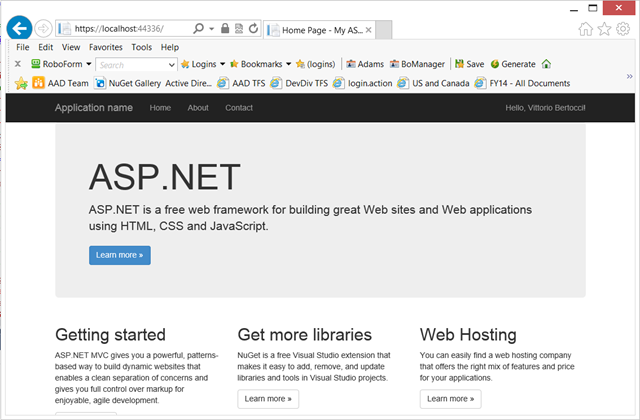The width and height of the screenshot is (640, 420).
Task: Click Hello, Vittorio Bertocci! text
Action: [545, 108]
